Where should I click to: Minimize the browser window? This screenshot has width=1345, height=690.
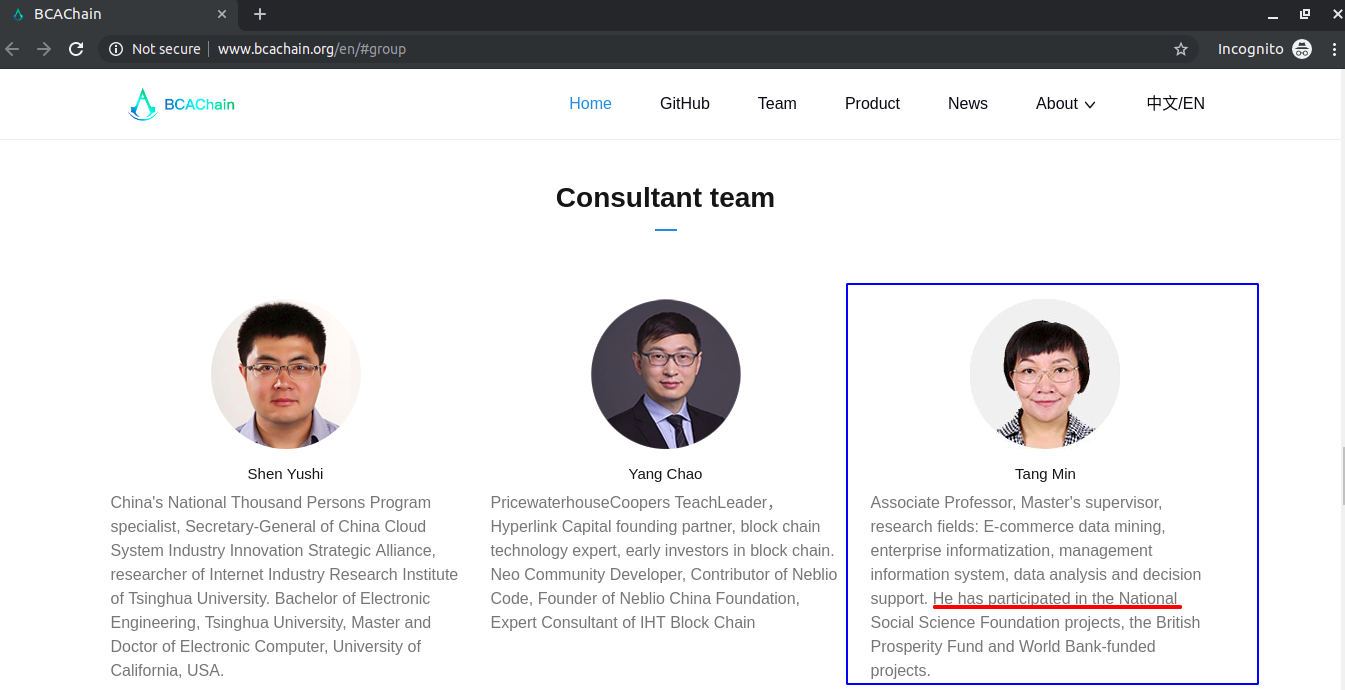(x=1273, y=15)
